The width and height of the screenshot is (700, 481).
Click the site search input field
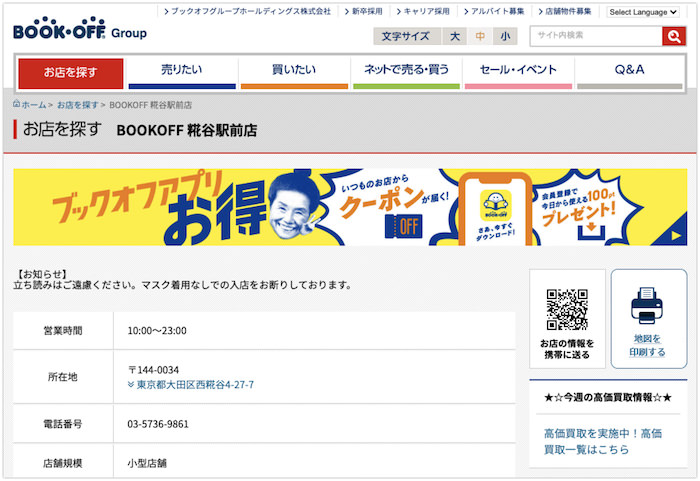(x=596, y=36)
